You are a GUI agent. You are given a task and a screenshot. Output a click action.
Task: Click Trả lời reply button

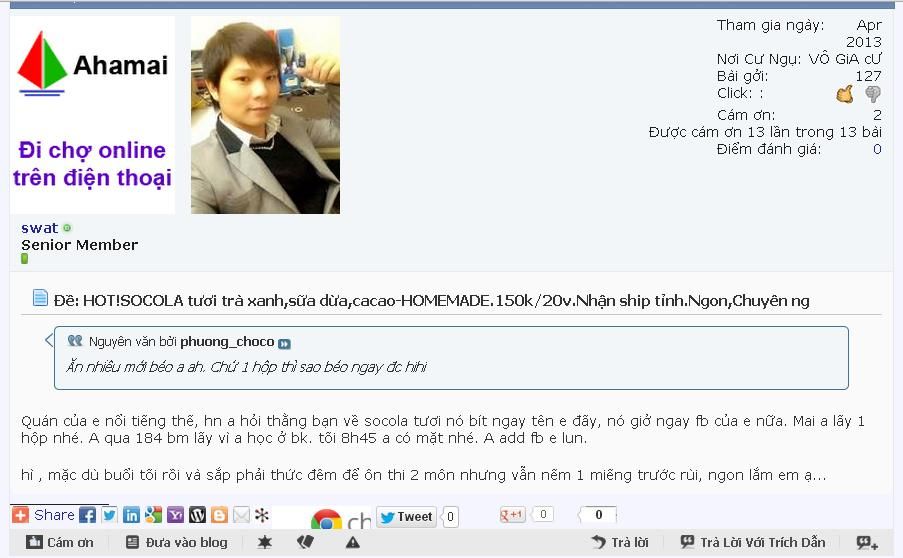tap(620, 542)
